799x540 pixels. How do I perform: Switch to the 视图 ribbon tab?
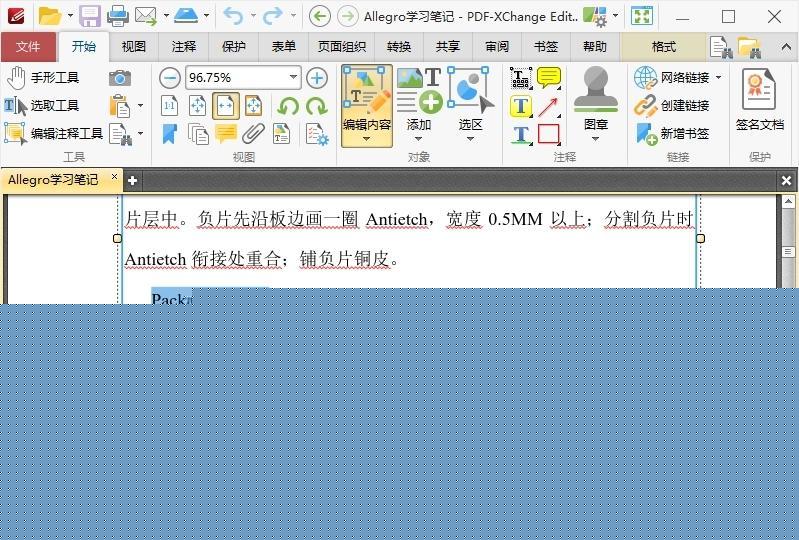(x=134, y=47)
